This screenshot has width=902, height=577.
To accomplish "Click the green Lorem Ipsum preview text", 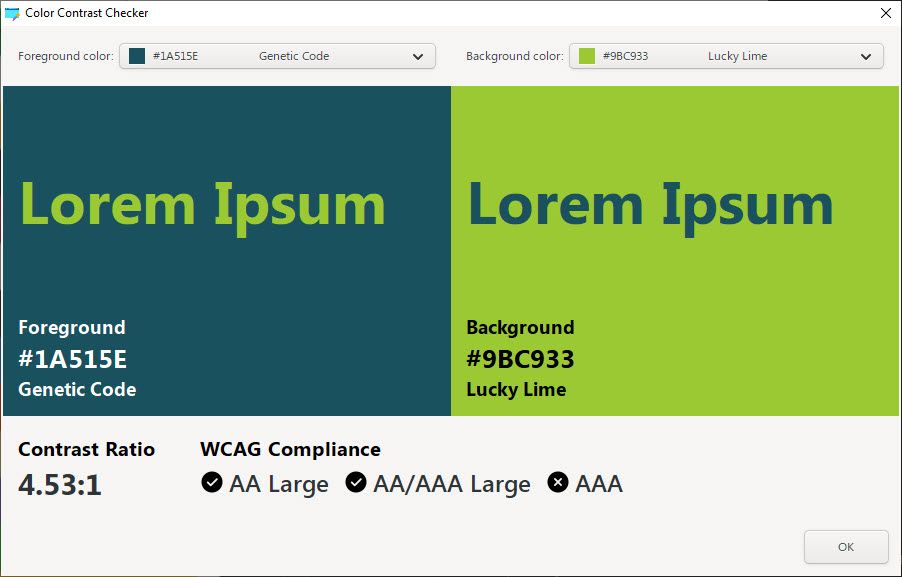I will 202,207.
